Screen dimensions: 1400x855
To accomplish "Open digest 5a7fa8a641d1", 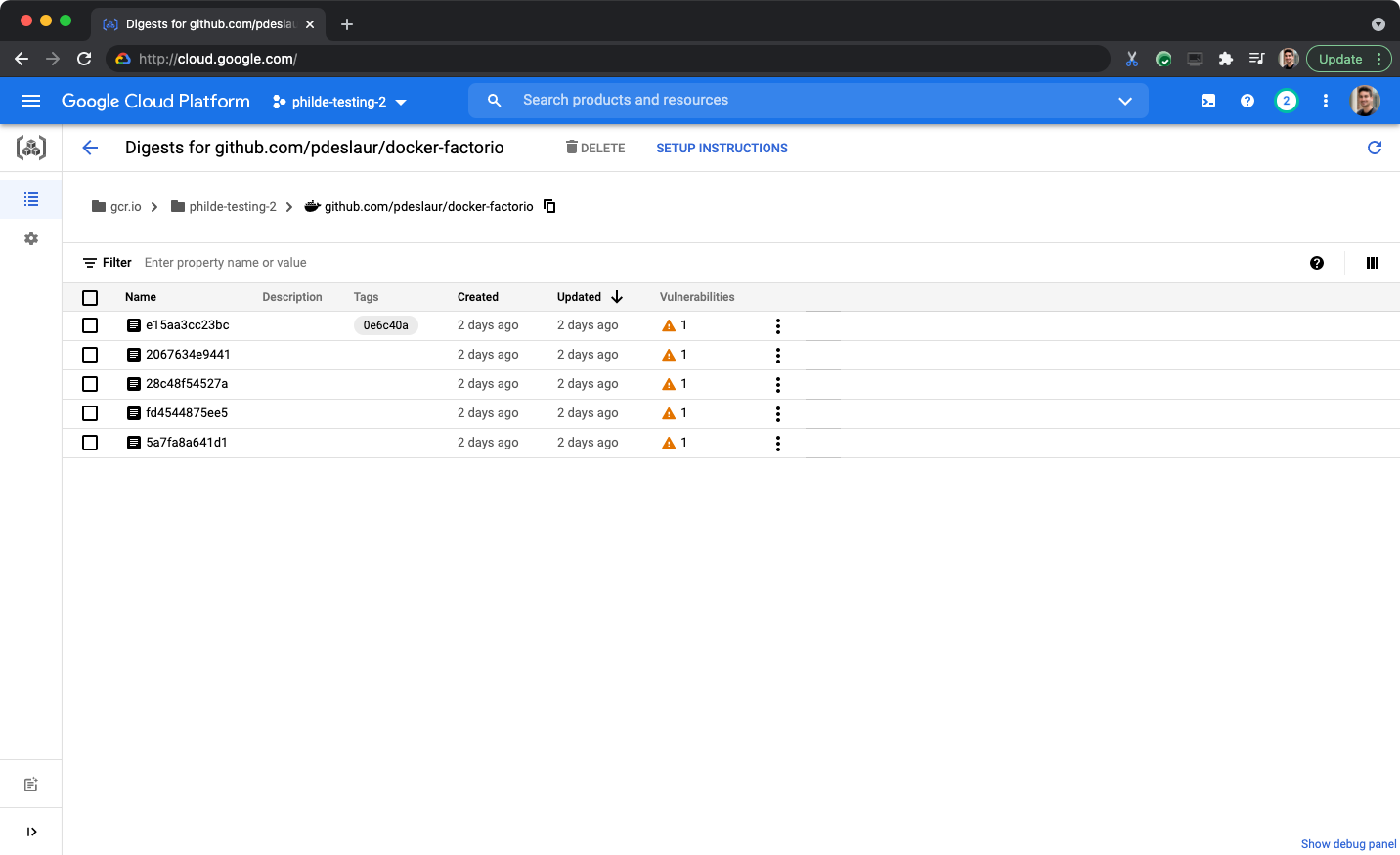I will pyautogui.click(x=187, y=443).
